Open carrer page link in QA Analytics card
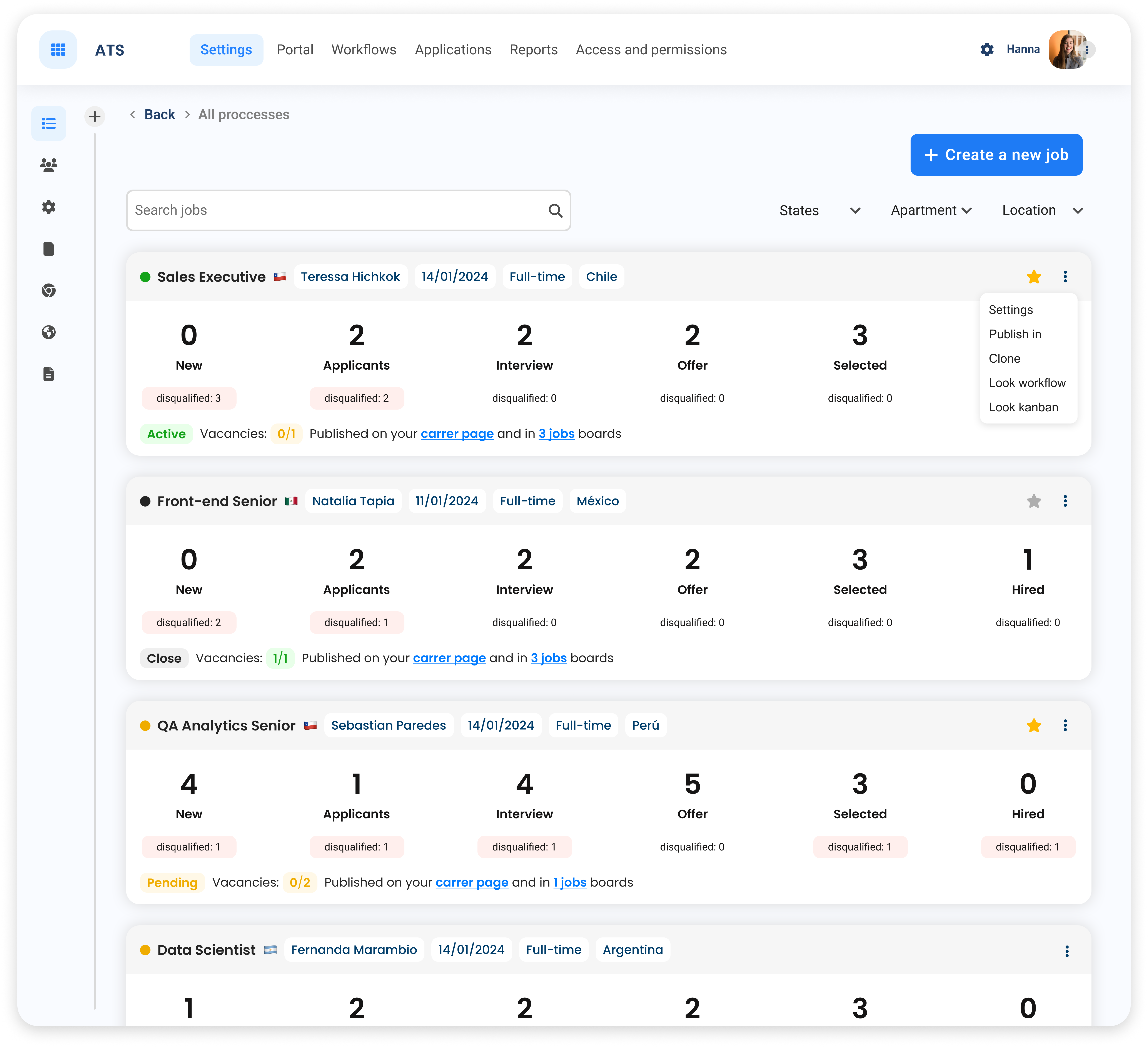Image resolution: width=1148 pixels, height=1047 pixels. [x=472, y=882]
